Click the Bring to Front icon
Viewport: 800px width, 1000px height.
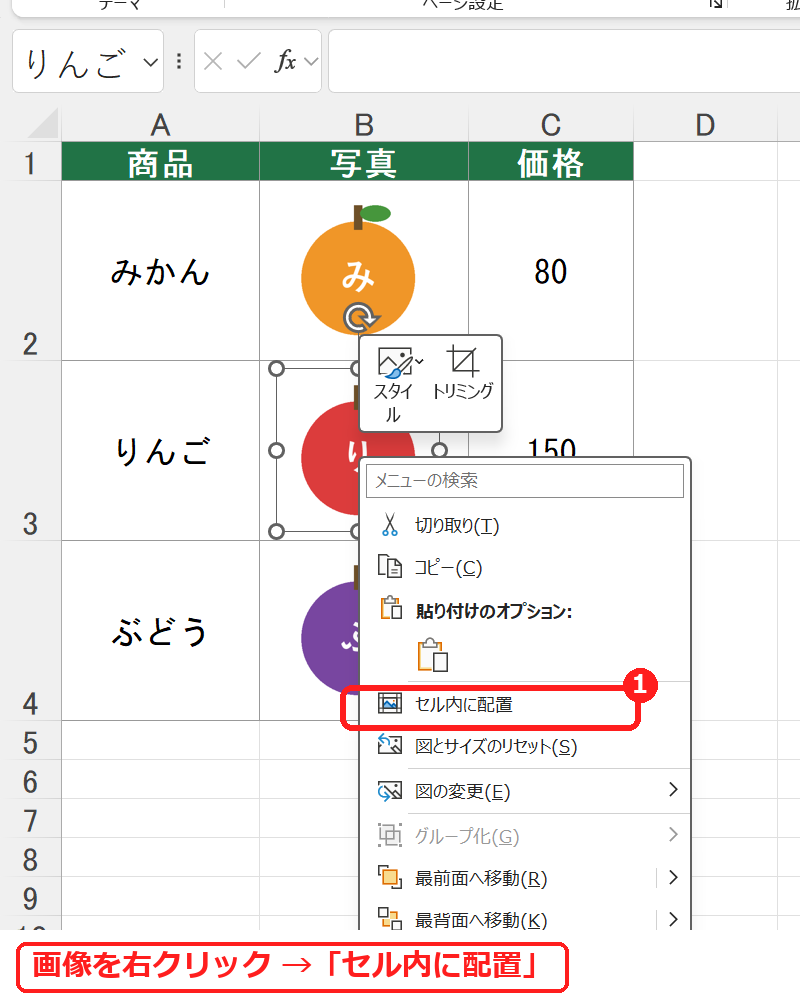pyautogui.click(x=390, y=878)
